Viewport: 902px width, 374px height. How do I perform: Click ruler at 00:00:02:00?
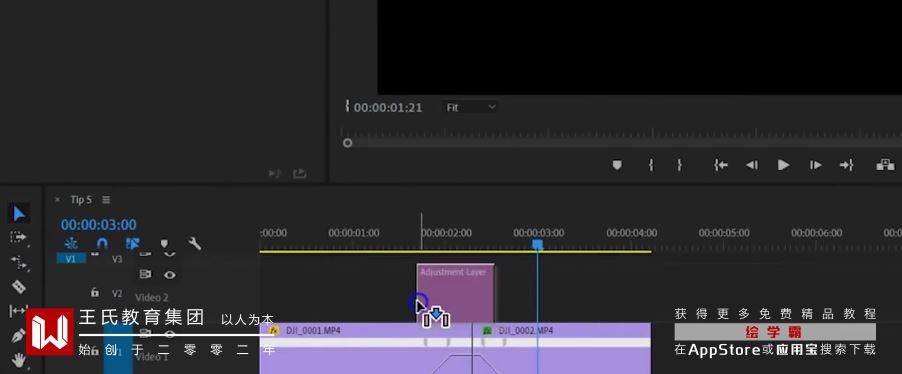446,233
